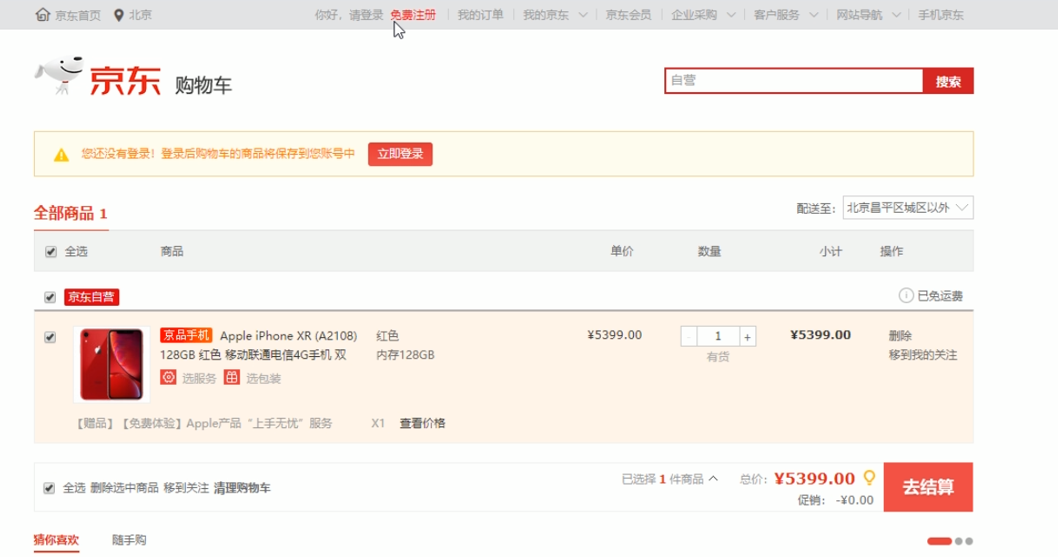This screenshot has height=557, width=1058.
Task: Uncheck the 京东自营 store checkbox
Action: point(51,297)
